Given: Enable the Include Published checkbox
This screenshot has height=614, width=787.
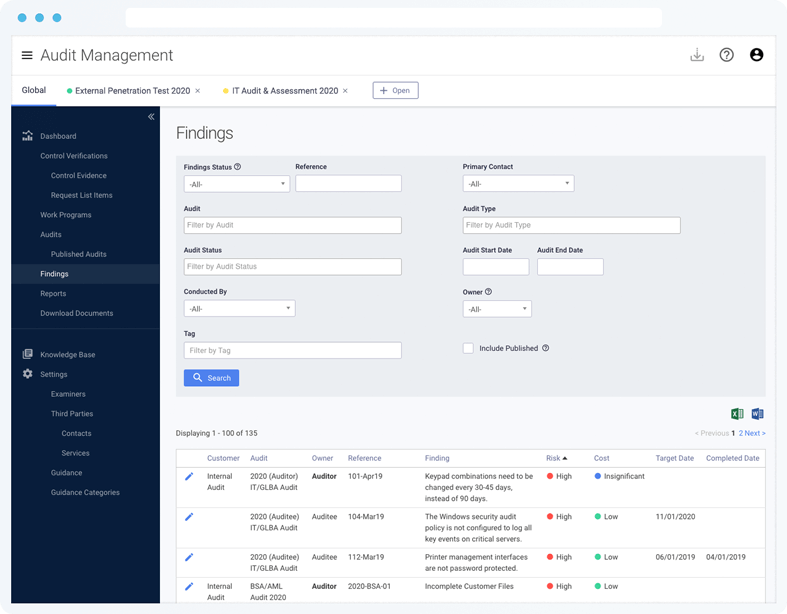Looking at the screenshot, I should tap(468, 348).
